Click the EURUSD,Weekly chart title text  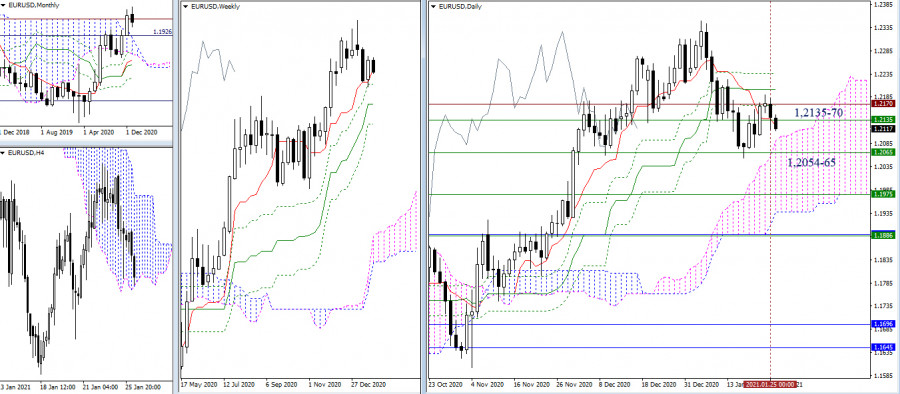215,7
